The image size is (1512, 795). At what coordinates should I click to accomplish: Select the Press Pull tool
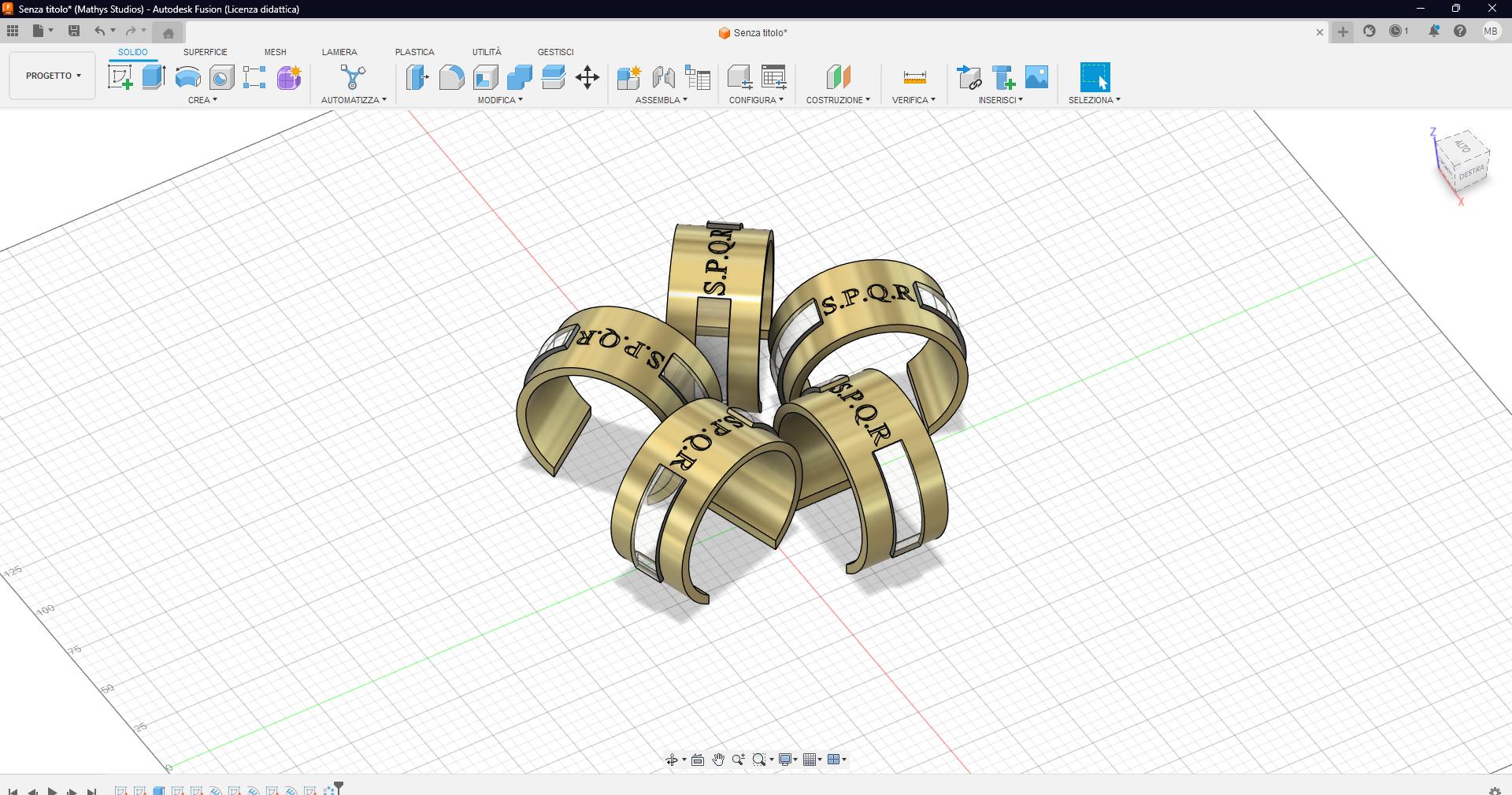417,77
